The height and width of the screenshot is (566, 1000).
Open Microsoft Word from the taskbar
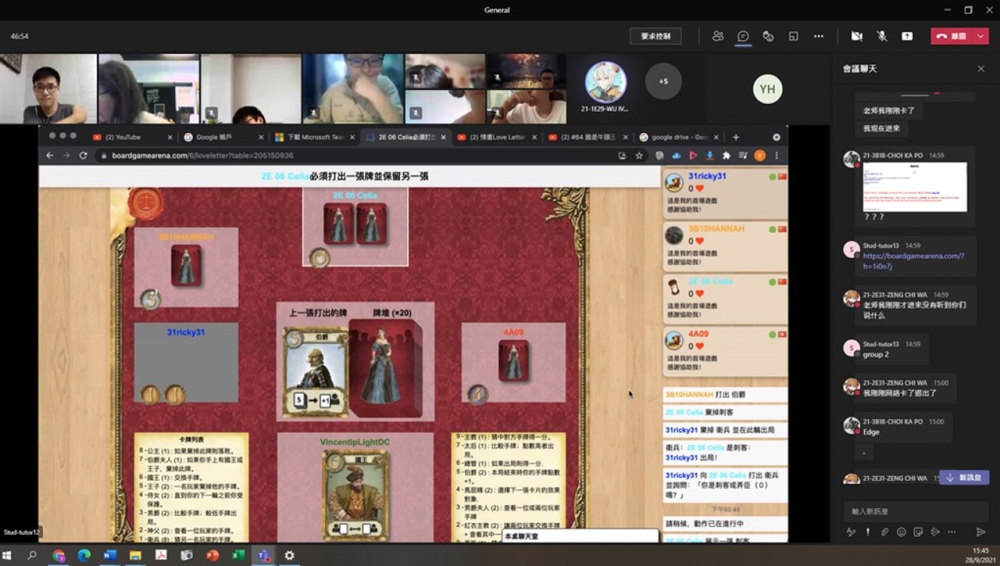pos(110,555)
